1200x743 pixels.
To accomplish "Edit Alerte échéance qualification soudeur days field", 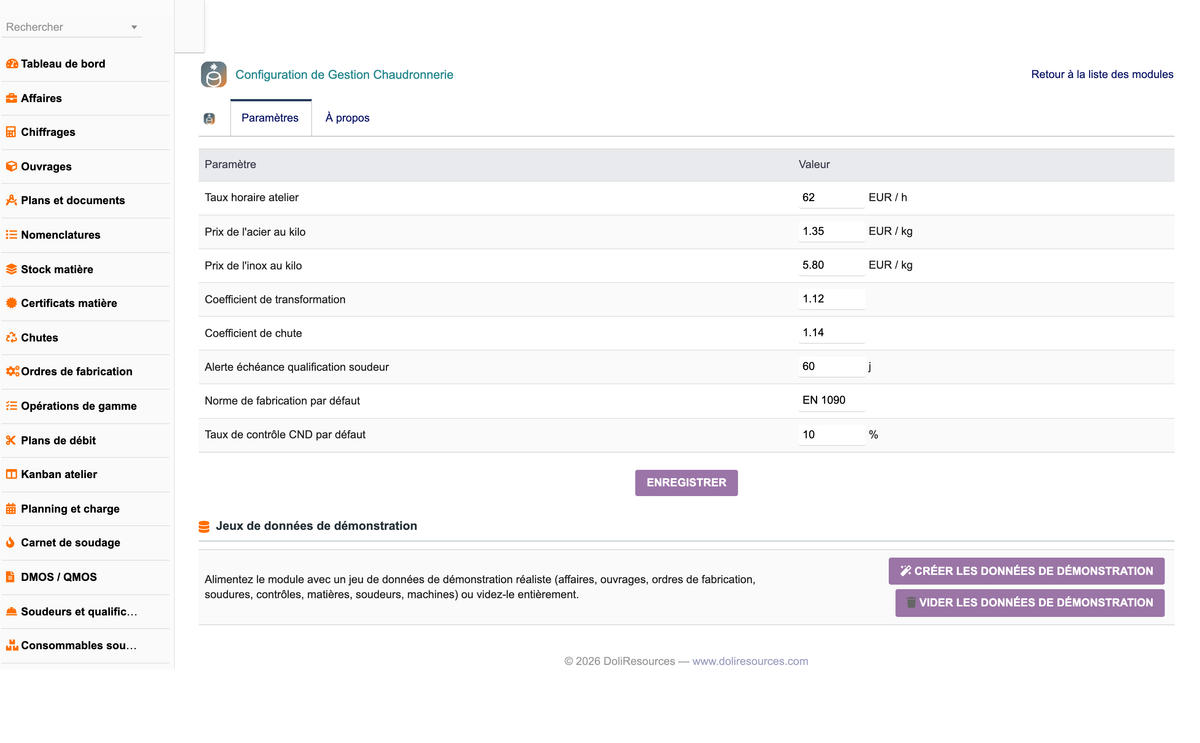I will 831,367.
